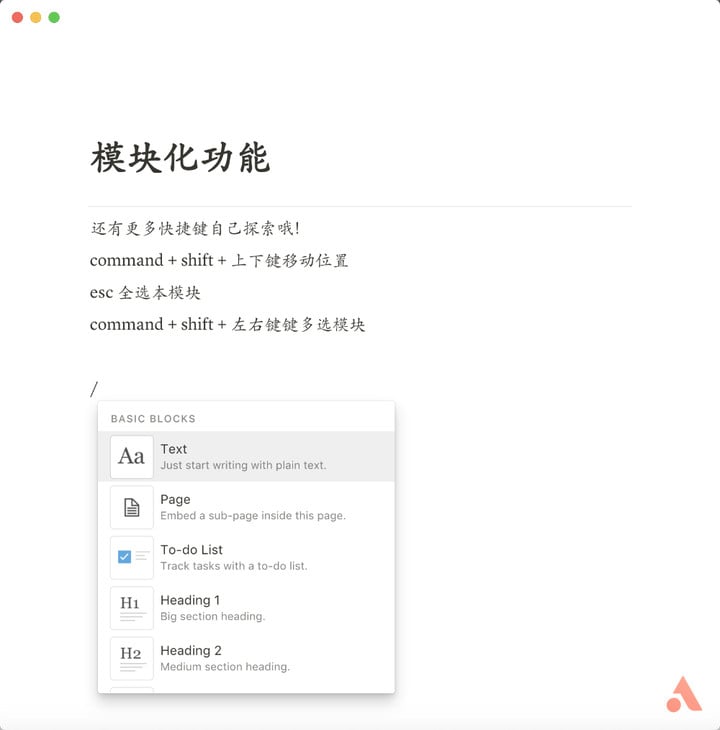The height and width of the screenshot is (730, 720).
Task: Choose Page to embed a sub-page
Action: pyautogui.click(x=246, y=507)
